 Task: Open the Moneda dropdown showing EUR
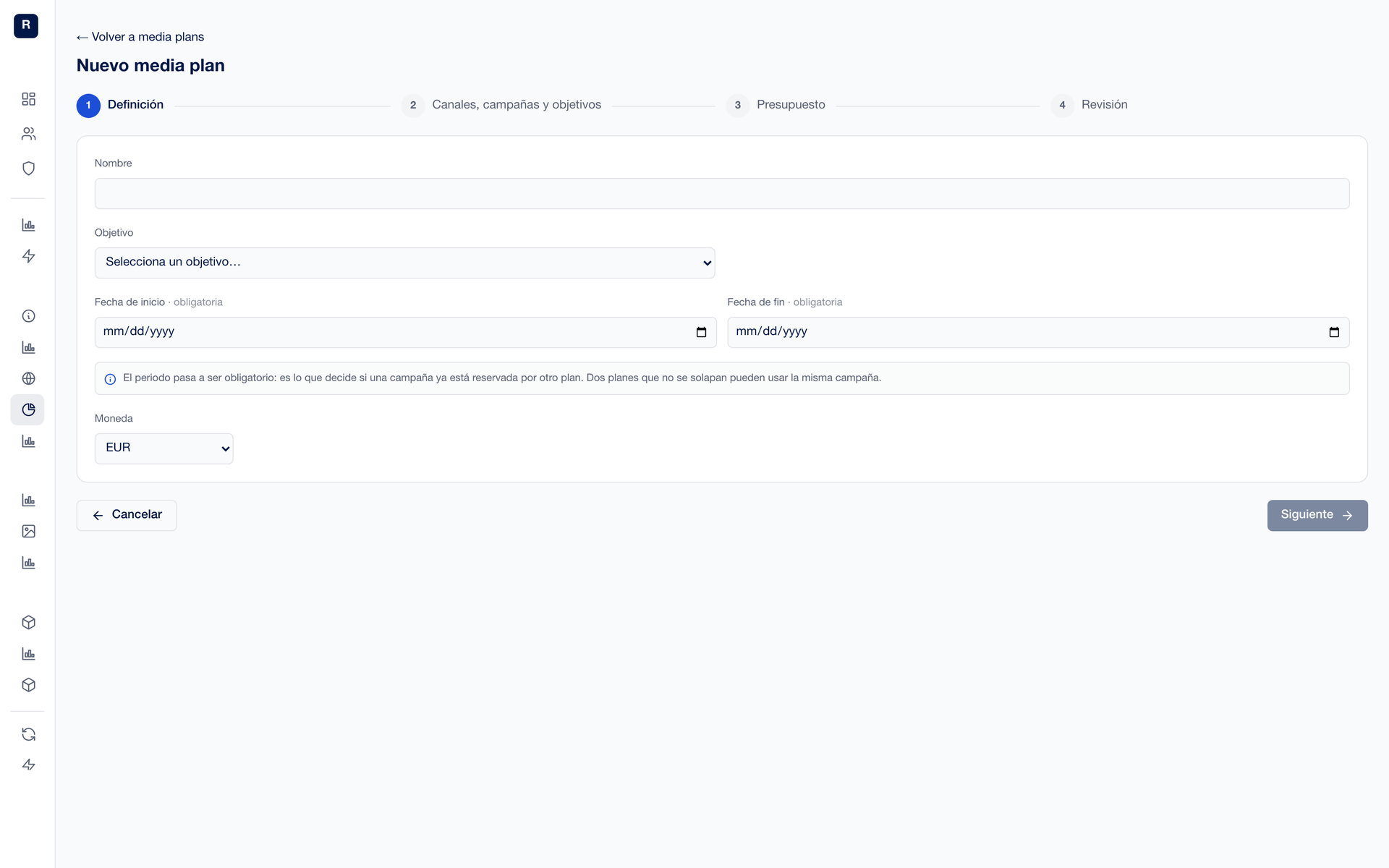point(163,448)
